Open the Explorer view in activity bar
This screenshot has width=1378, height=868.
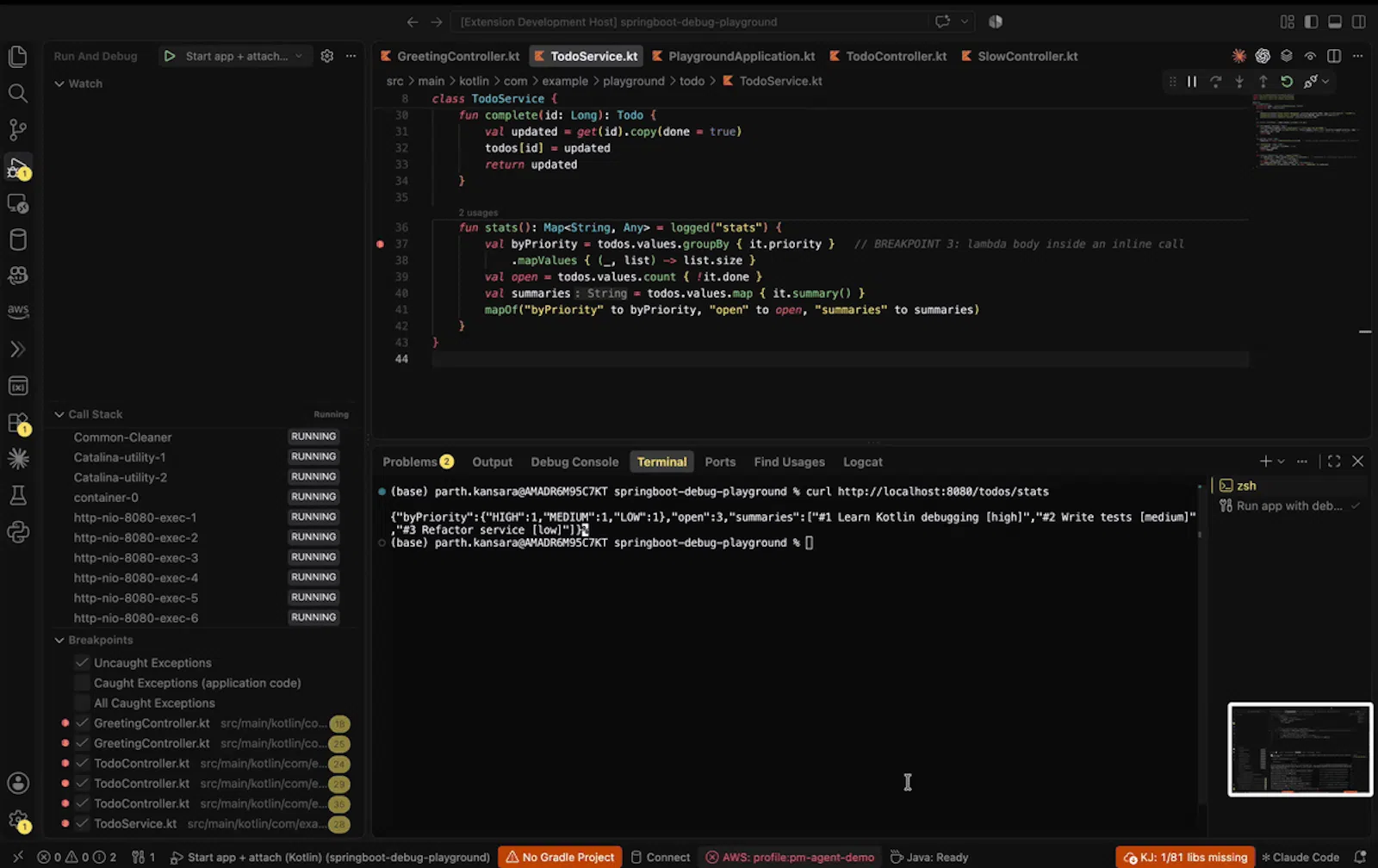point(17,57)
